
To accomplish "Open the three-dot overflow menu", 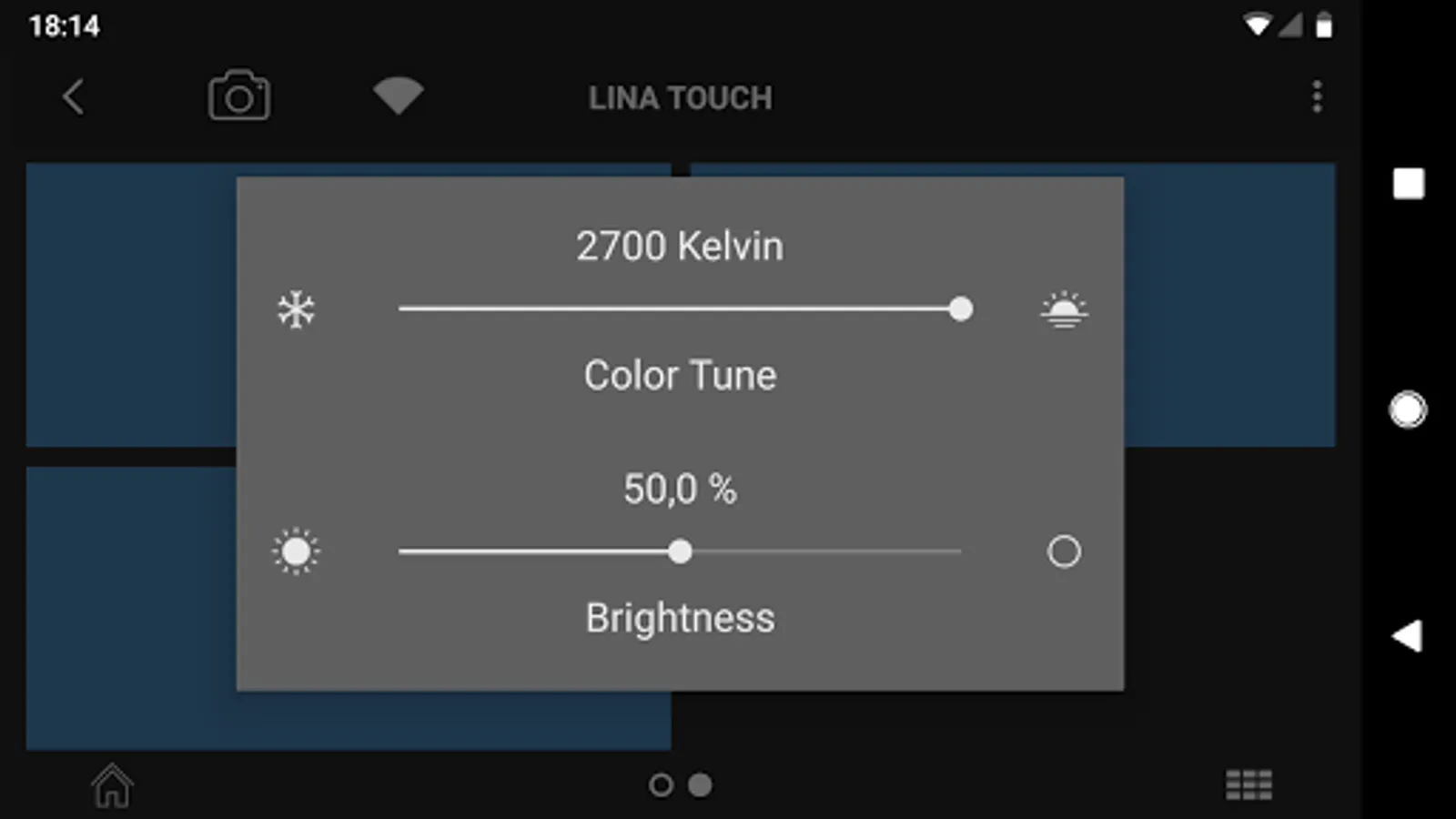I will point(1316,96).
